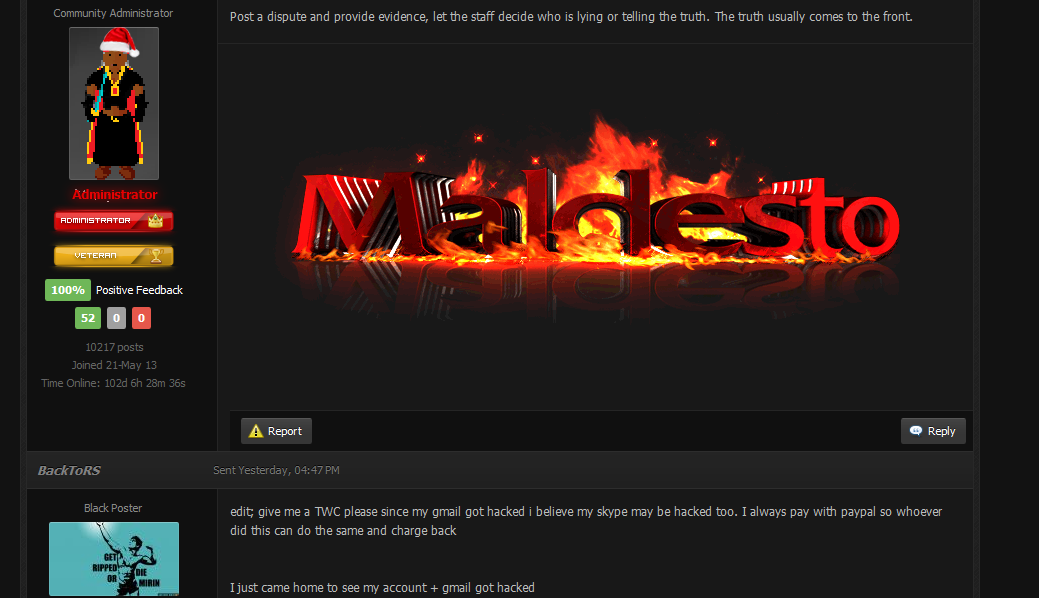This screenshot has width=1039, height=598.
Task: Open the grey neutral feedback count
Action: [117, 318]
